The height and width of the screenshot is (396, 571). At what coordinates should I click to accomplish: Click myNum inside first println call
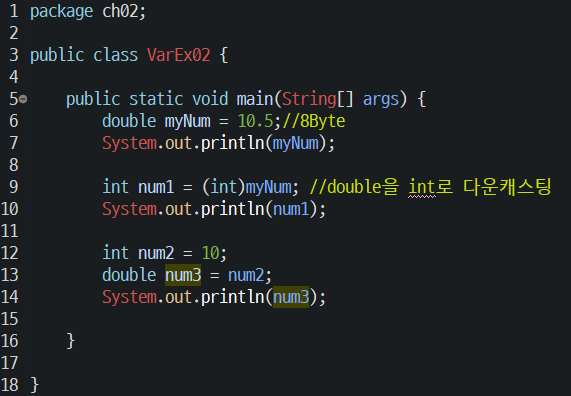pyautogui.click(x=295, y=144)
